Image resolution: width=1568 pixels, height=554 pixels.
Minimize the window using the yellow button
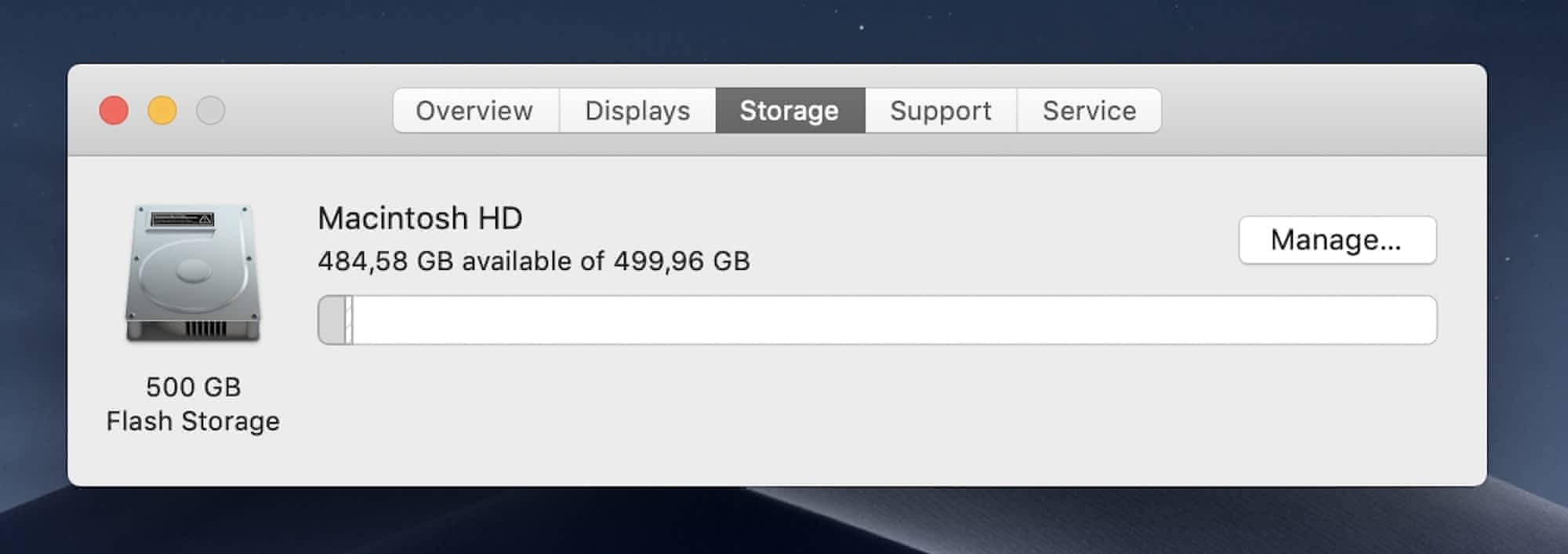click(162, 111)
